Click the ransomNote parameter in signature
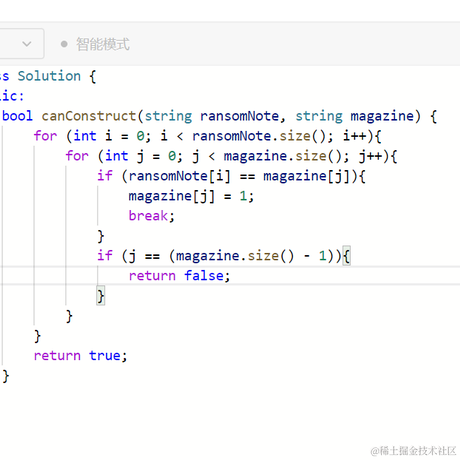 [x=239, y=116]
